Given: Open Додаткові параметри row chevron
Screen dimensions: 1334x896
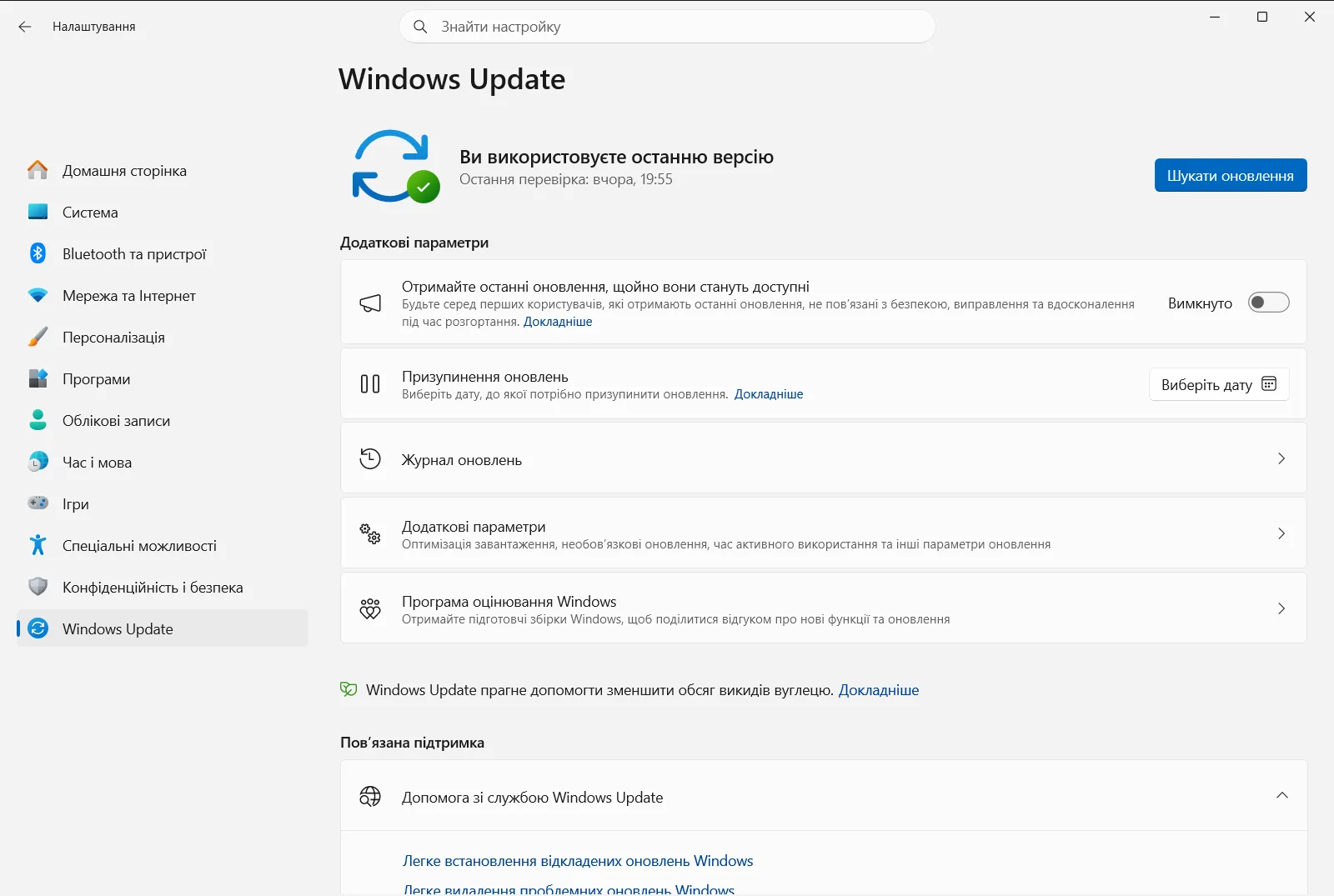Looking at the screenshot, I should coord(1281,533).
